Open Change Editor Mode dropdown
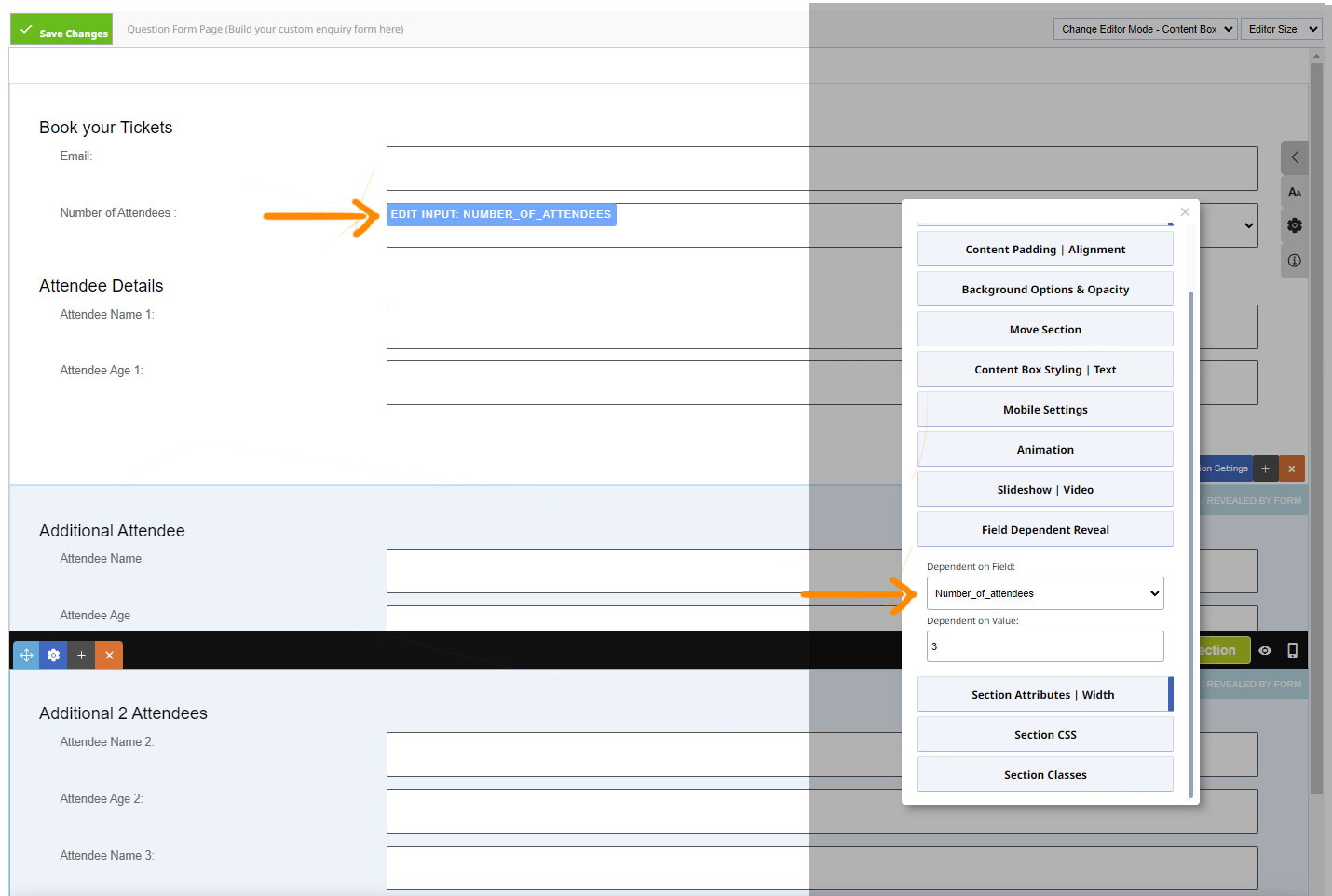Image resolution: width=1332 pixels, height=896 pixels. (x=1145, y=29)
